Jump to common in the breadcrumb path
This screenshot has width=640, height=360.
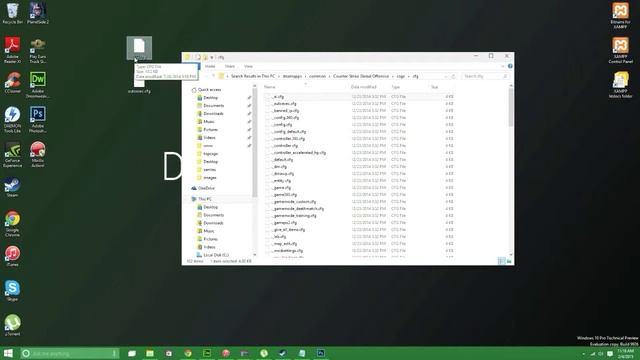[318, 76]
